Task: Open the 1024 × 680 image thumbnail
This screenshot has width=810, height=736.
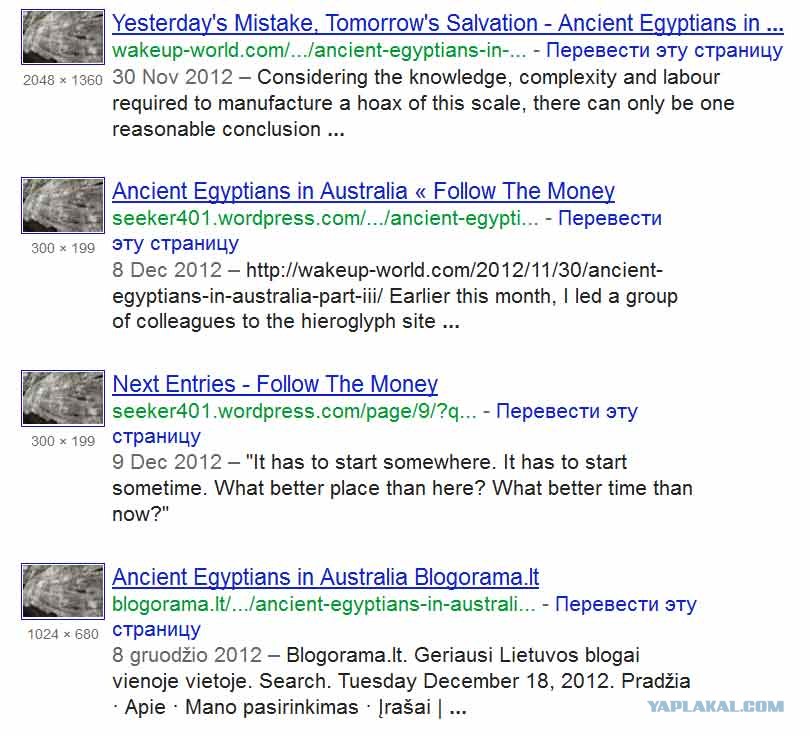Action: click(63, 591)
